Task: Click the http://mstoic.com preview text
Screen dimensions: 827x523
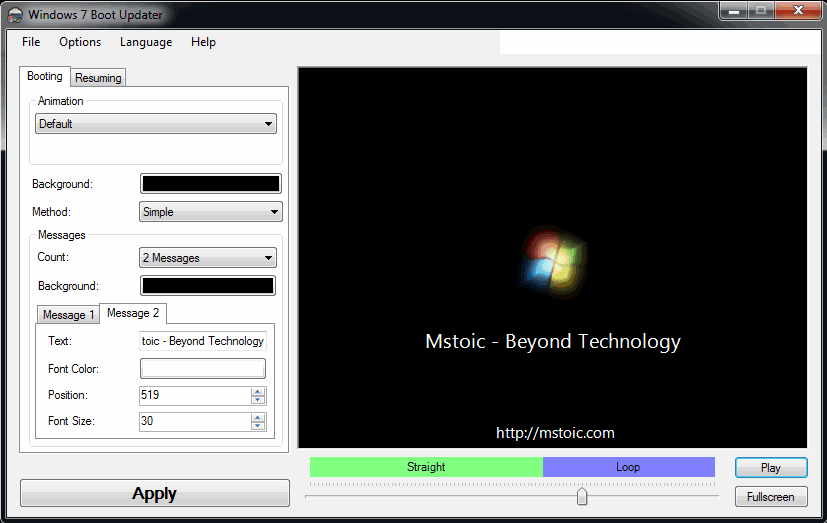Action: pos(555,433)
